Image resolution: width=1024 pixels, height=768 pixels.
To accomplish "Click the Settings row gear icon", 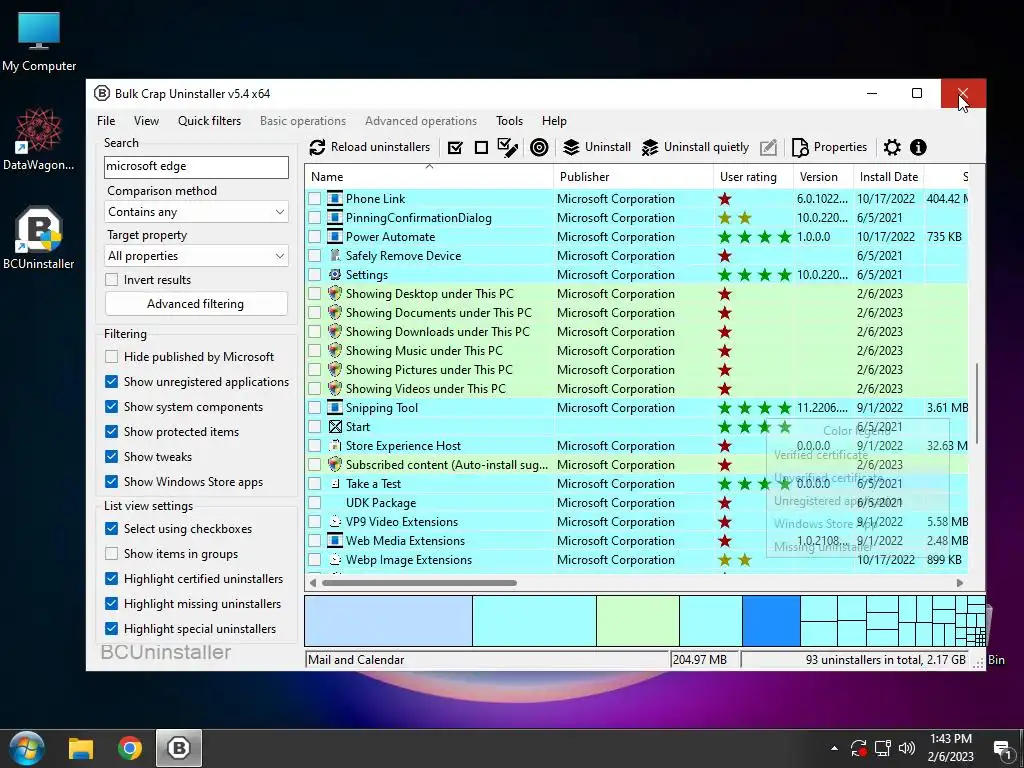I will (x=335, y=275).
